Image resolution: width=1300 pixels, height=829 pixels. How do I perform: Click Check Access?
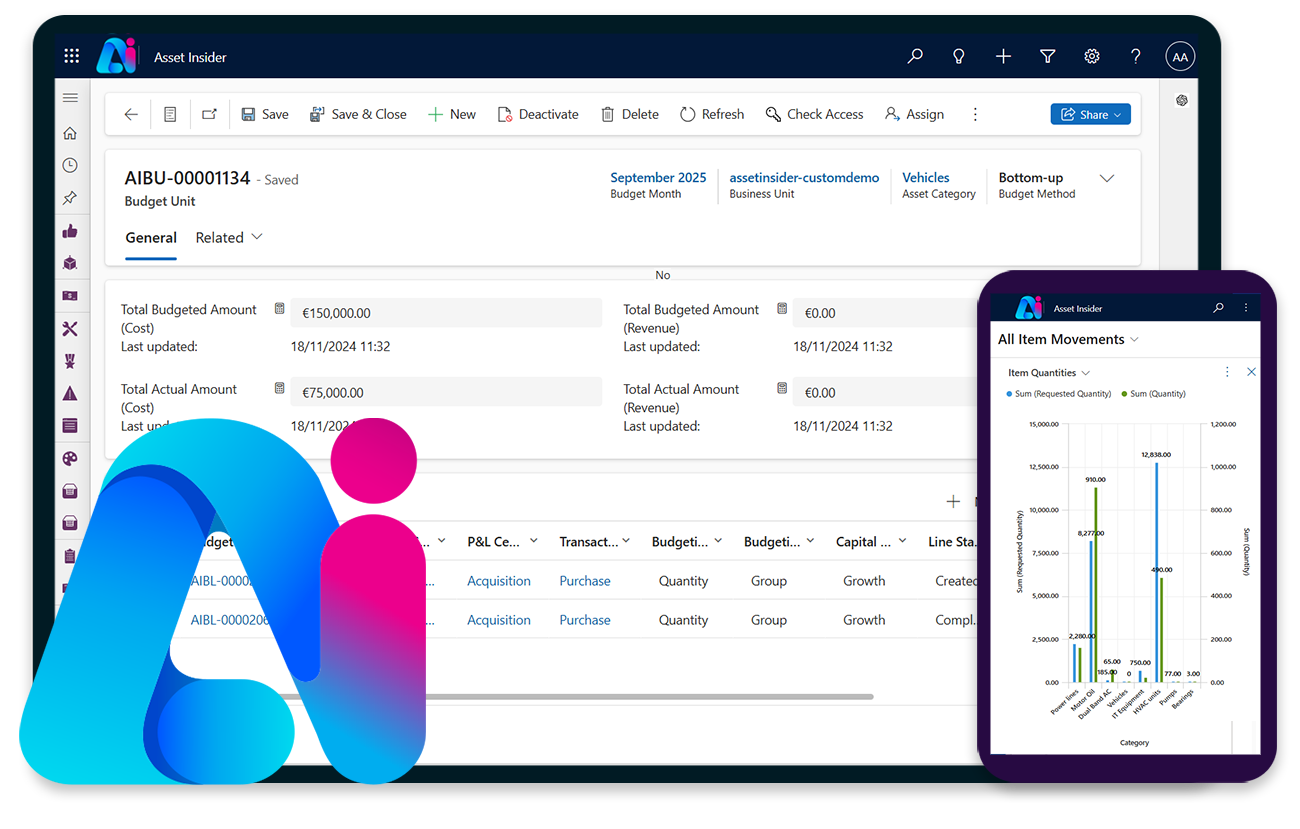pyautogui.click(x=815, y=114)
